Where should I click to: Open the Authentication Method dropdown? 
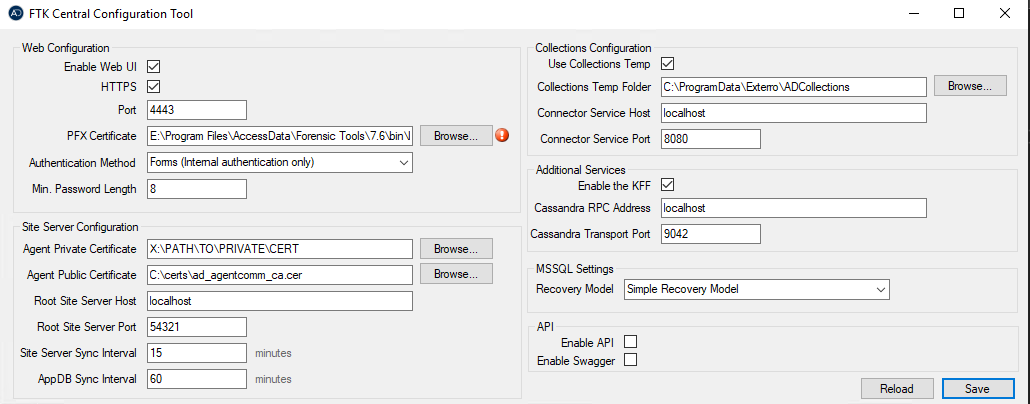pos(280,162)
